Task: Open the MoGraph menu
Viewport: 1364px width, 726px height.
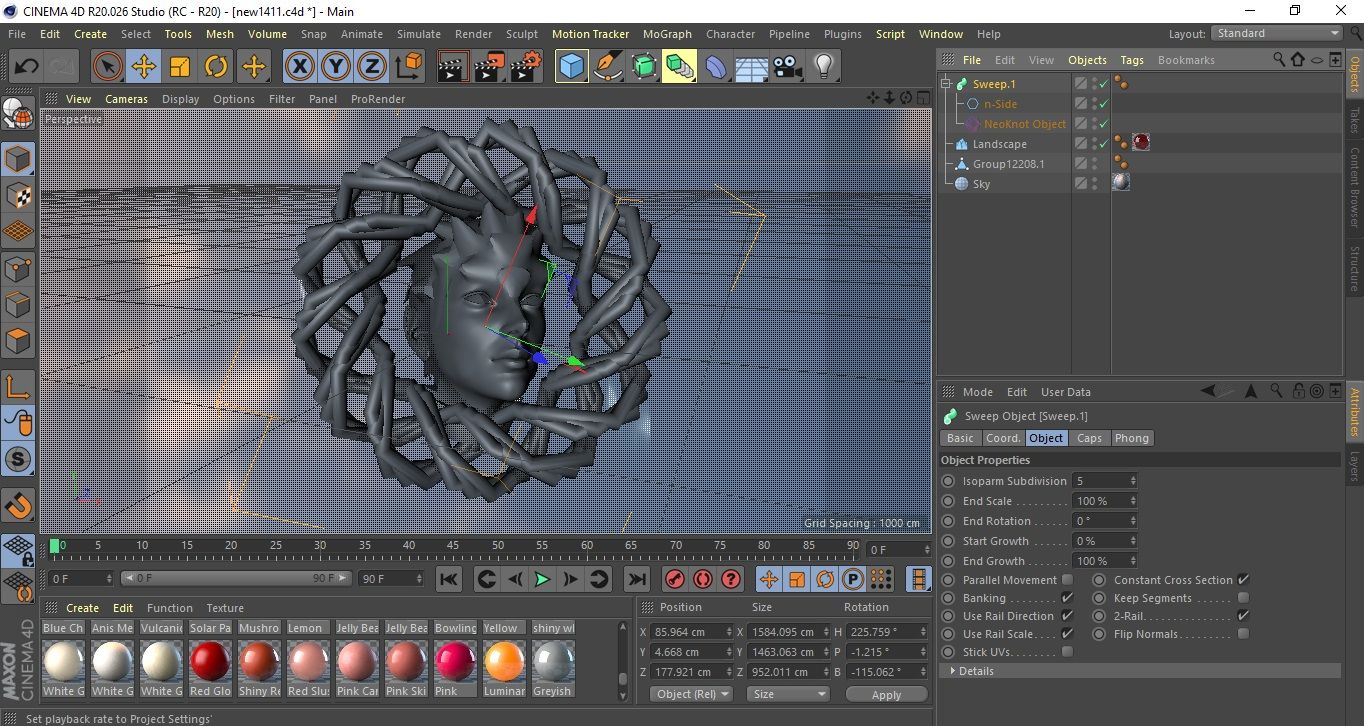Action: [x=667, y=34]
